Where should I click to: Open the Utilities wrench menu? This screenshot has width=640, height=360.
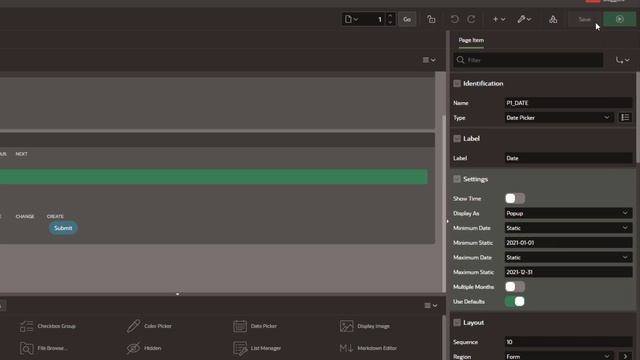click(524, 19)
